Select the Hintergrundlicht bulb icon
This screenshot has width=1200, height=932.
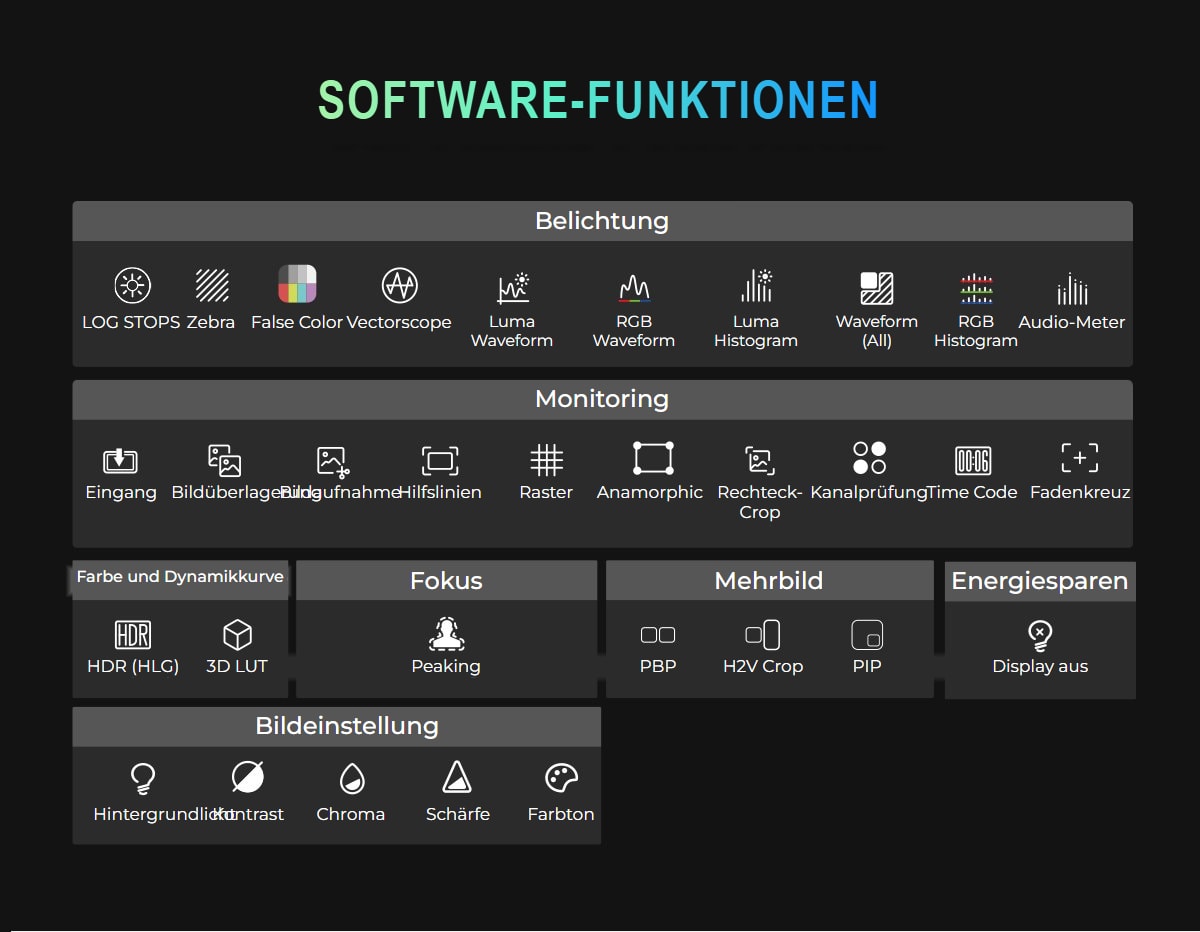[x=143, y=779]
